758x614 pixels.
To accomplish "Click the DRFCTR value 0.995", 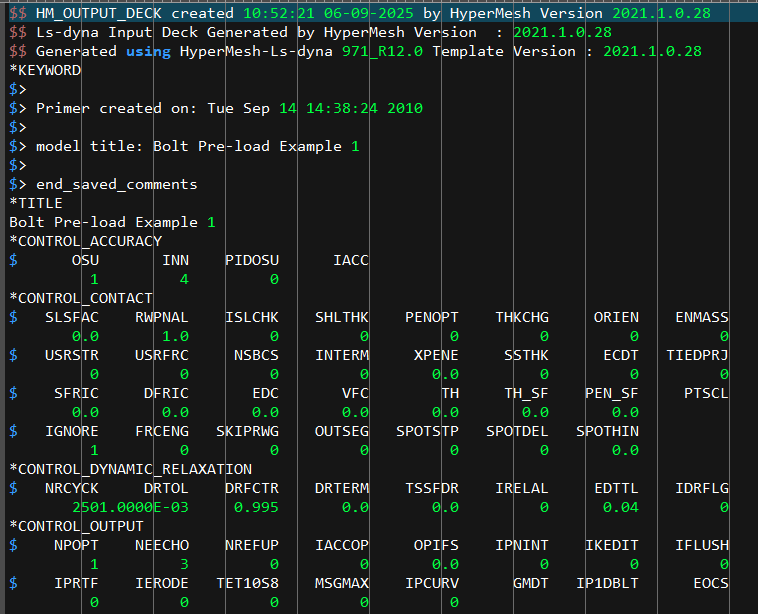I will (256, 507).
